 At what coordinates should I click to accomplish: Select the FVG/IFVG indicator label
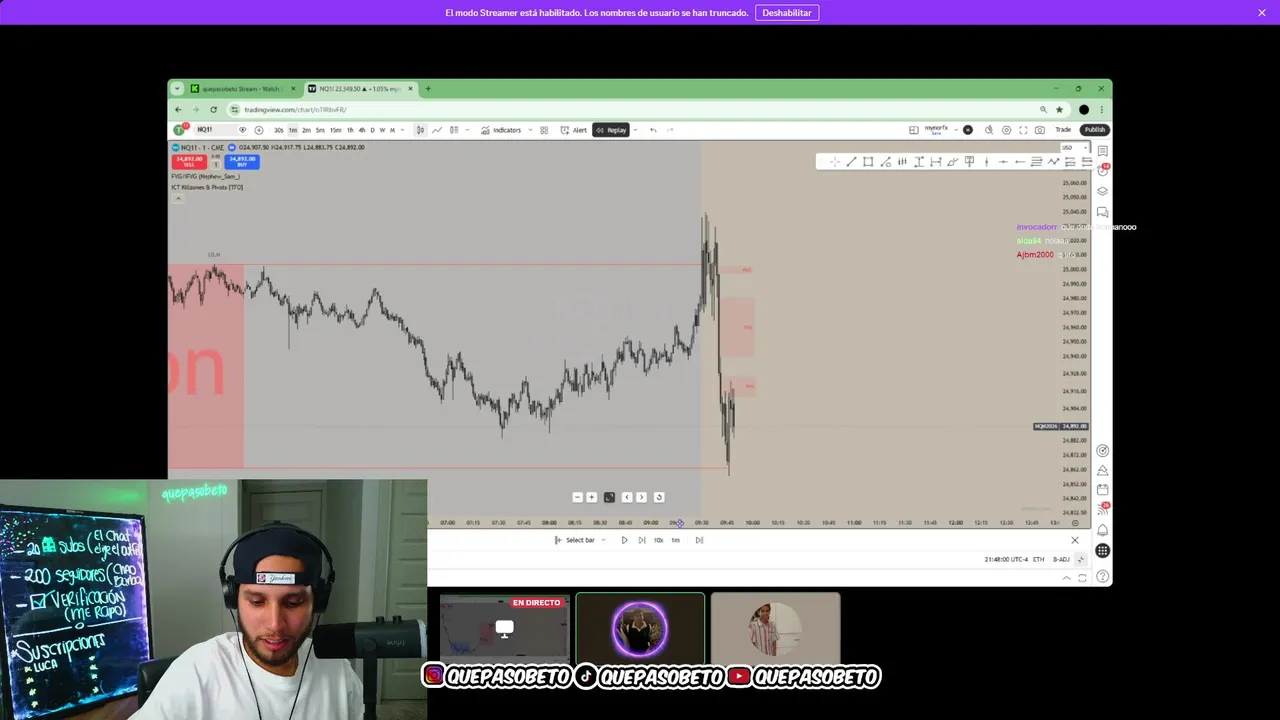[x=205, y=176]
